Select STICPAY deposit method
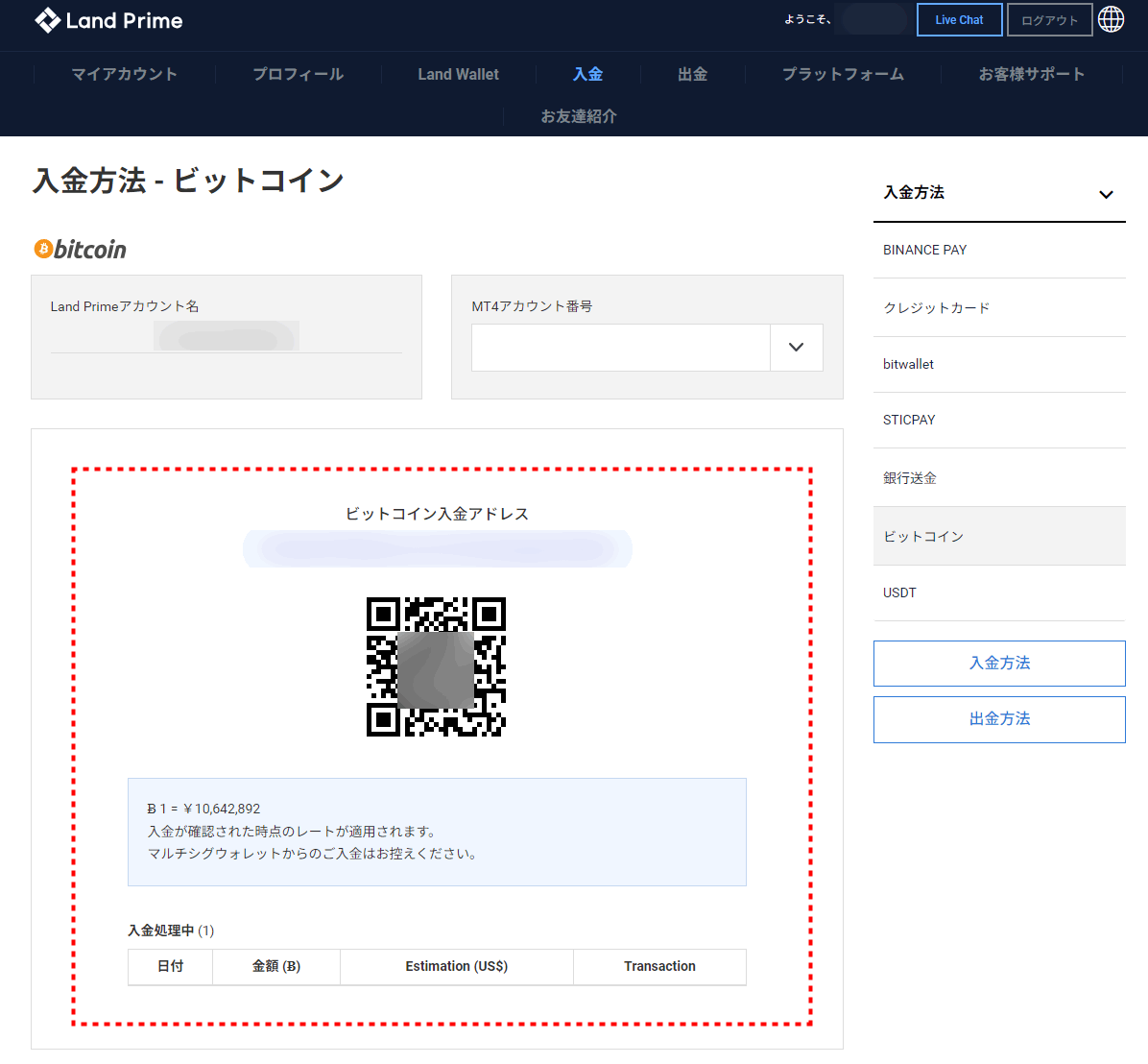1148x1064 pixels. [x=998, y=420]
